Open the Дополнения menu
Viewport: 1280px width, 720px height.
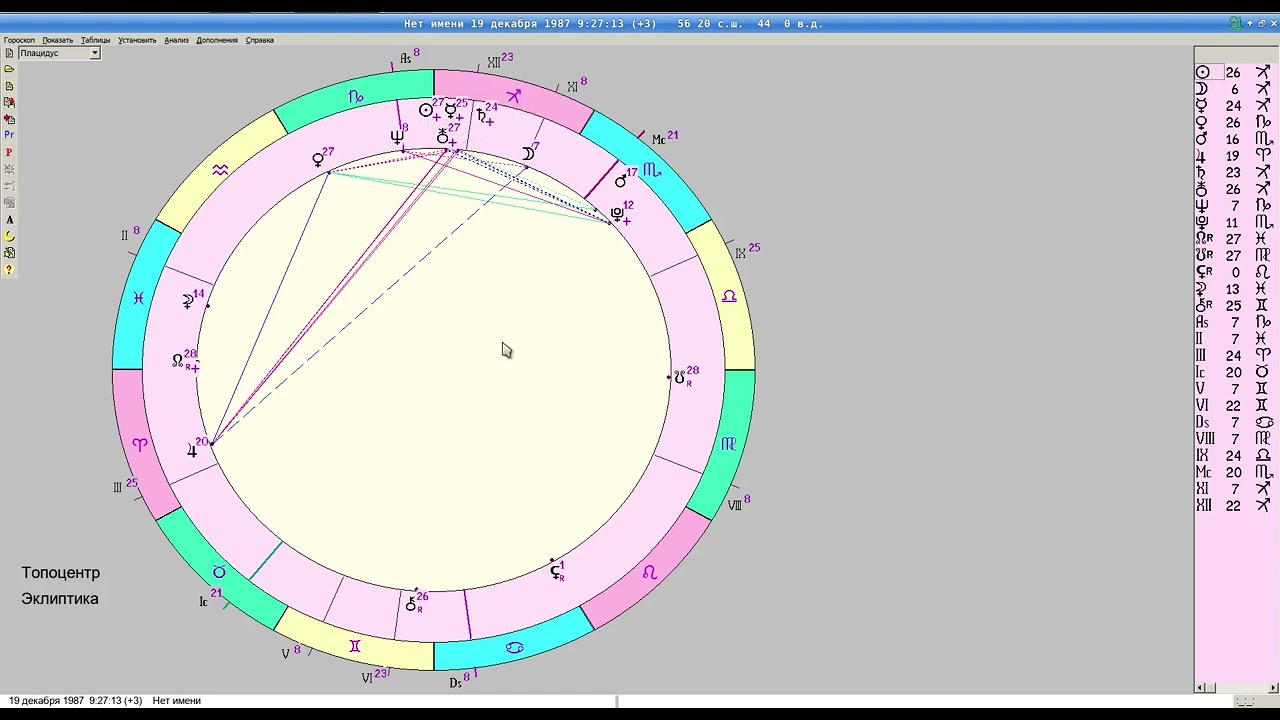[217, 40]
